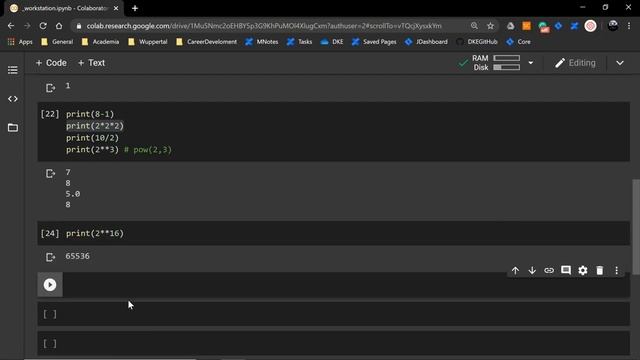
Task: Open the Editing mode menu
Action: tap(575, 63)
